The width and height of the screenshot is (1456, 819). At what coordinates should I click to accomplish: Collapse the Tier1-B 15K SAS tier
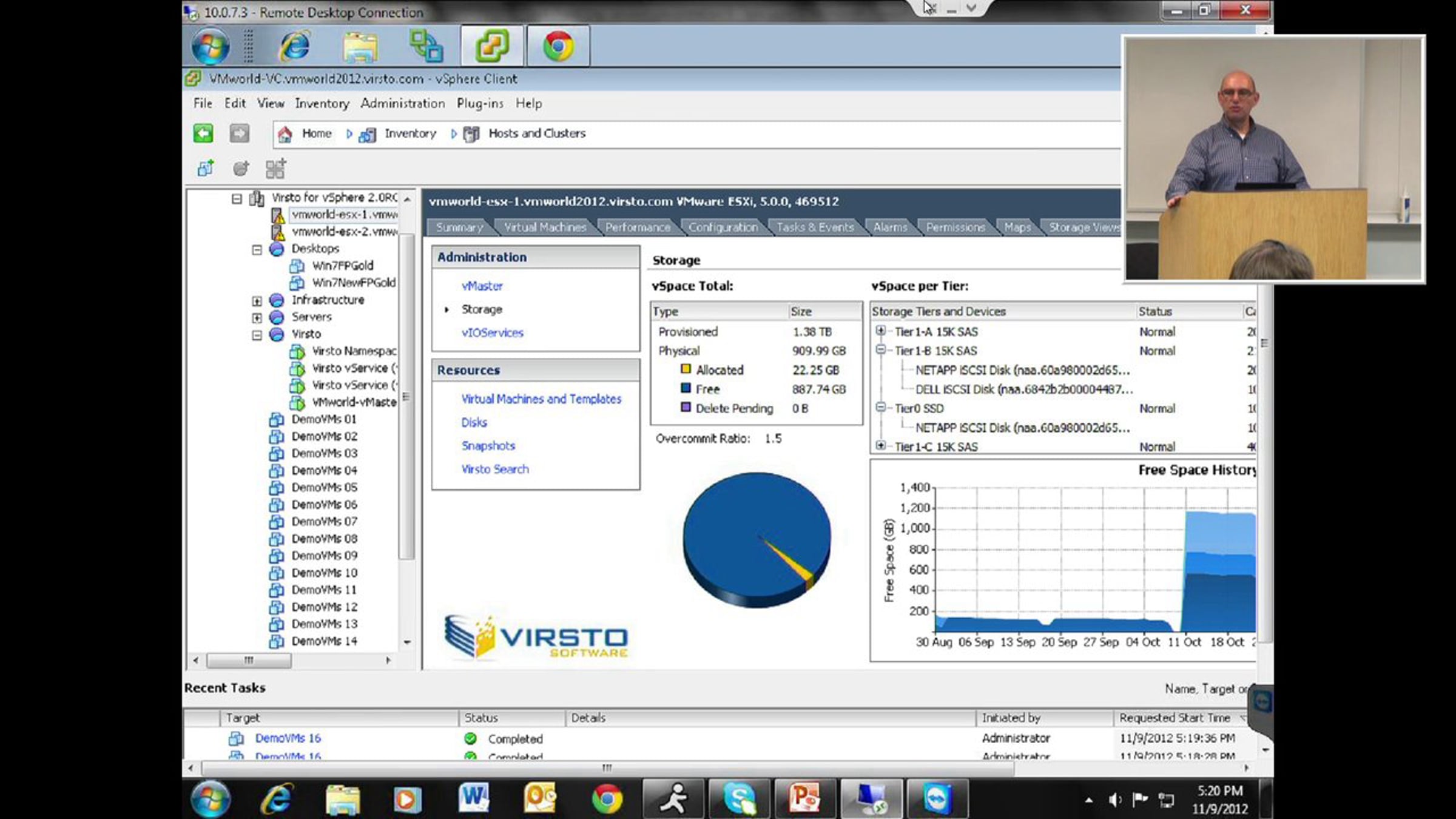880,350
